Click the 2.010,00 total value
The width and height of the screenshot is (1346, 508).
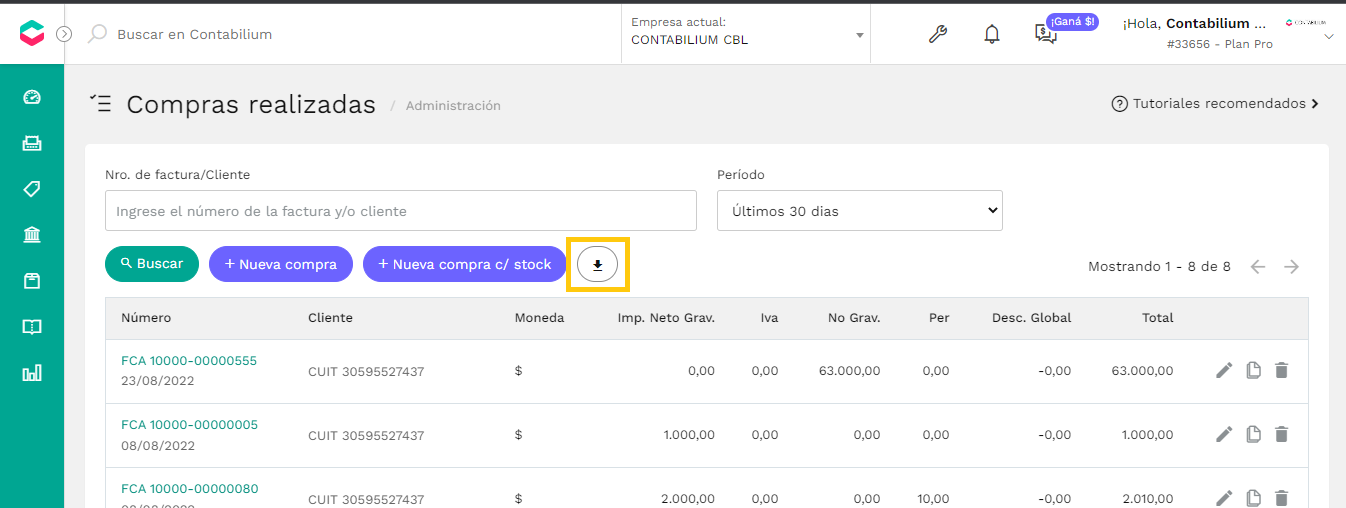pyautogui.click(x=1146, y=499)
